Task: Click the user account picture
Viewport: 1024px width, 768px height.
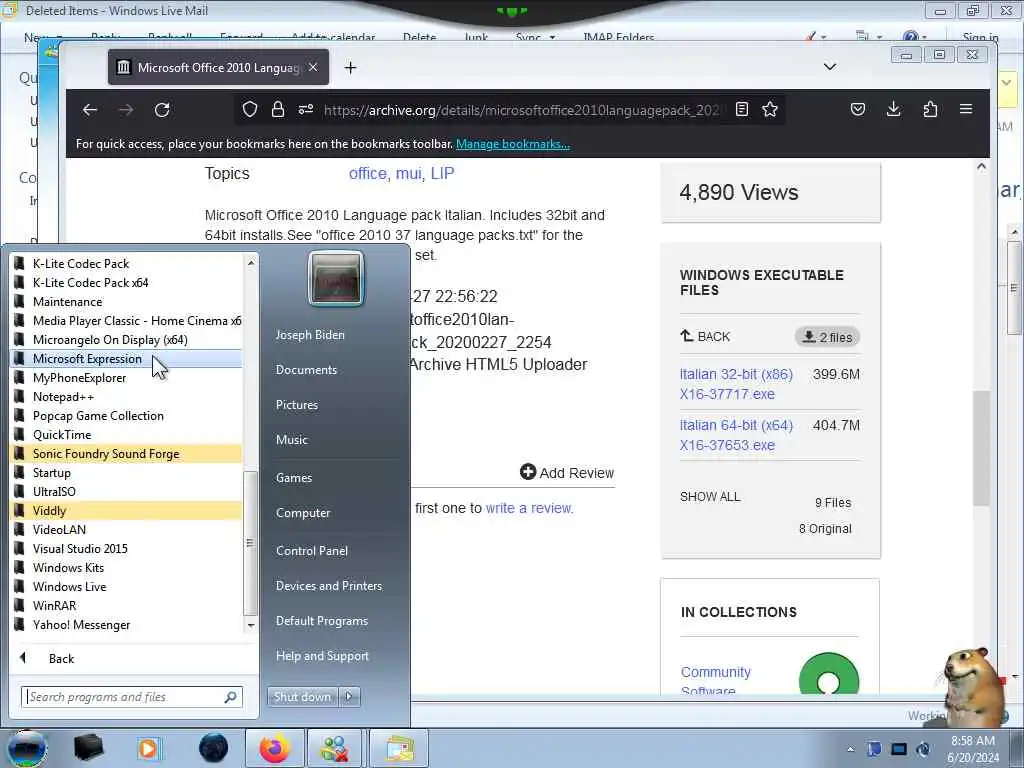Action: pos(336,279)
